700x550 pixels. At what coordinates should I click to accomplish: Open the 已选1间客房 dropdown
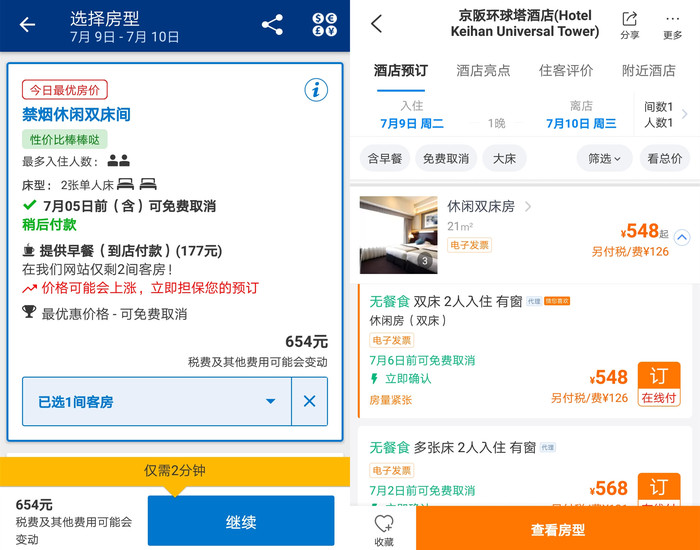click(x=157, y=401)
